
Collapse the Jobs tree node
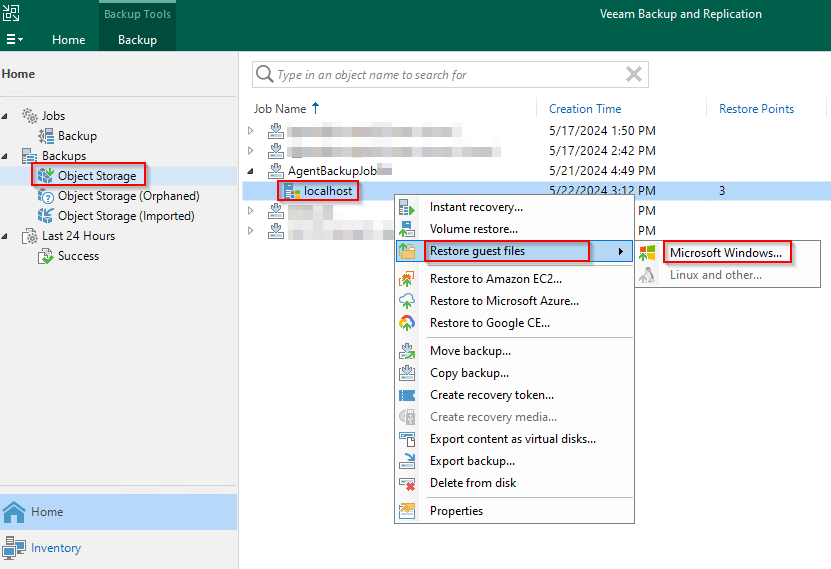[7, 116]
